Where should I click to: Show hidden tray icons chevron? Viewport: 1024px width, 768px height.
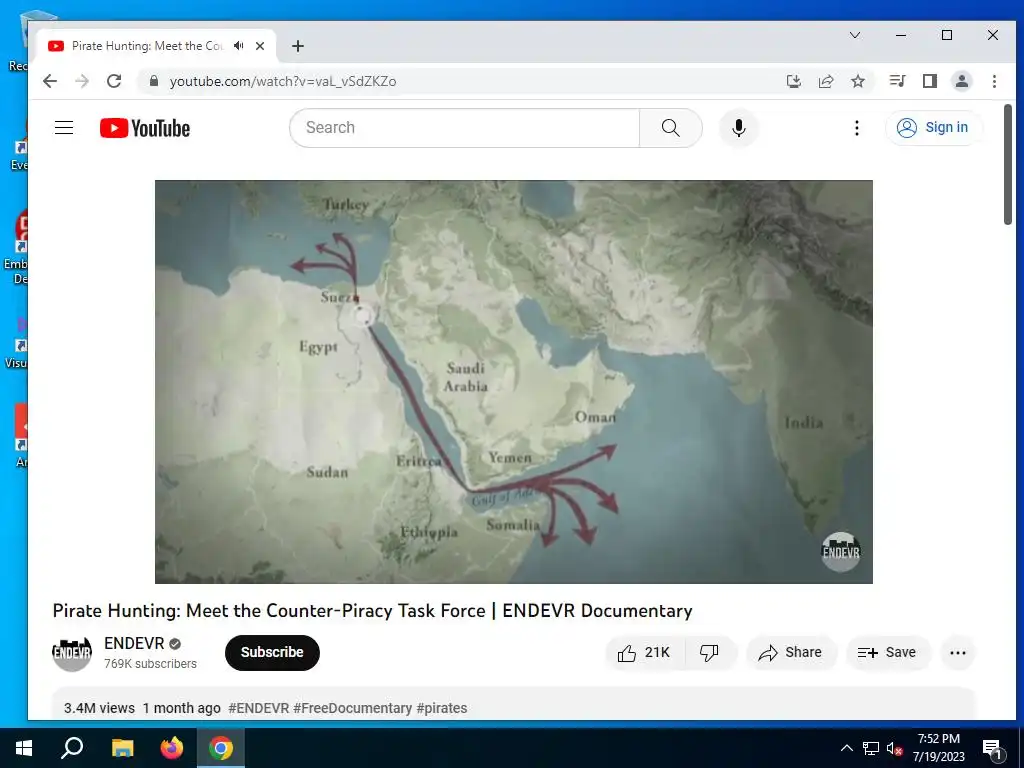pyautogui.click(x=846, y=748)
